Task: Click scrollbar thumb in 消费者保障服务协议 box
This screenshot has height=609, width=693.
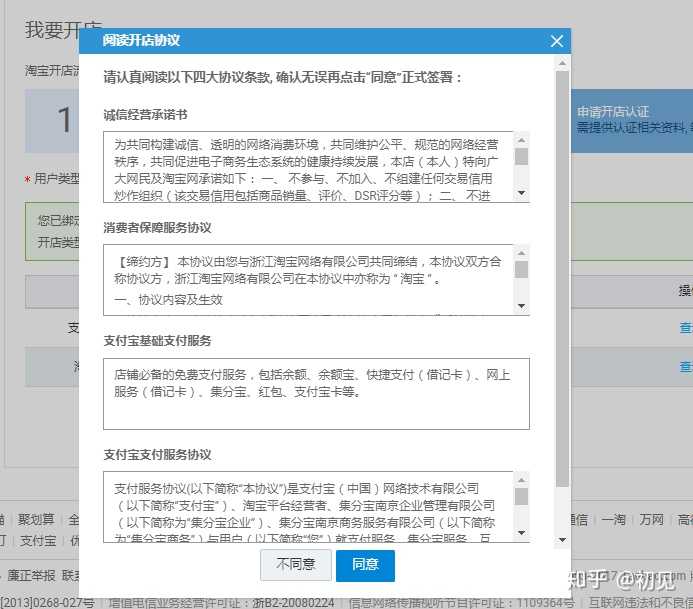Action: point(521,269)
